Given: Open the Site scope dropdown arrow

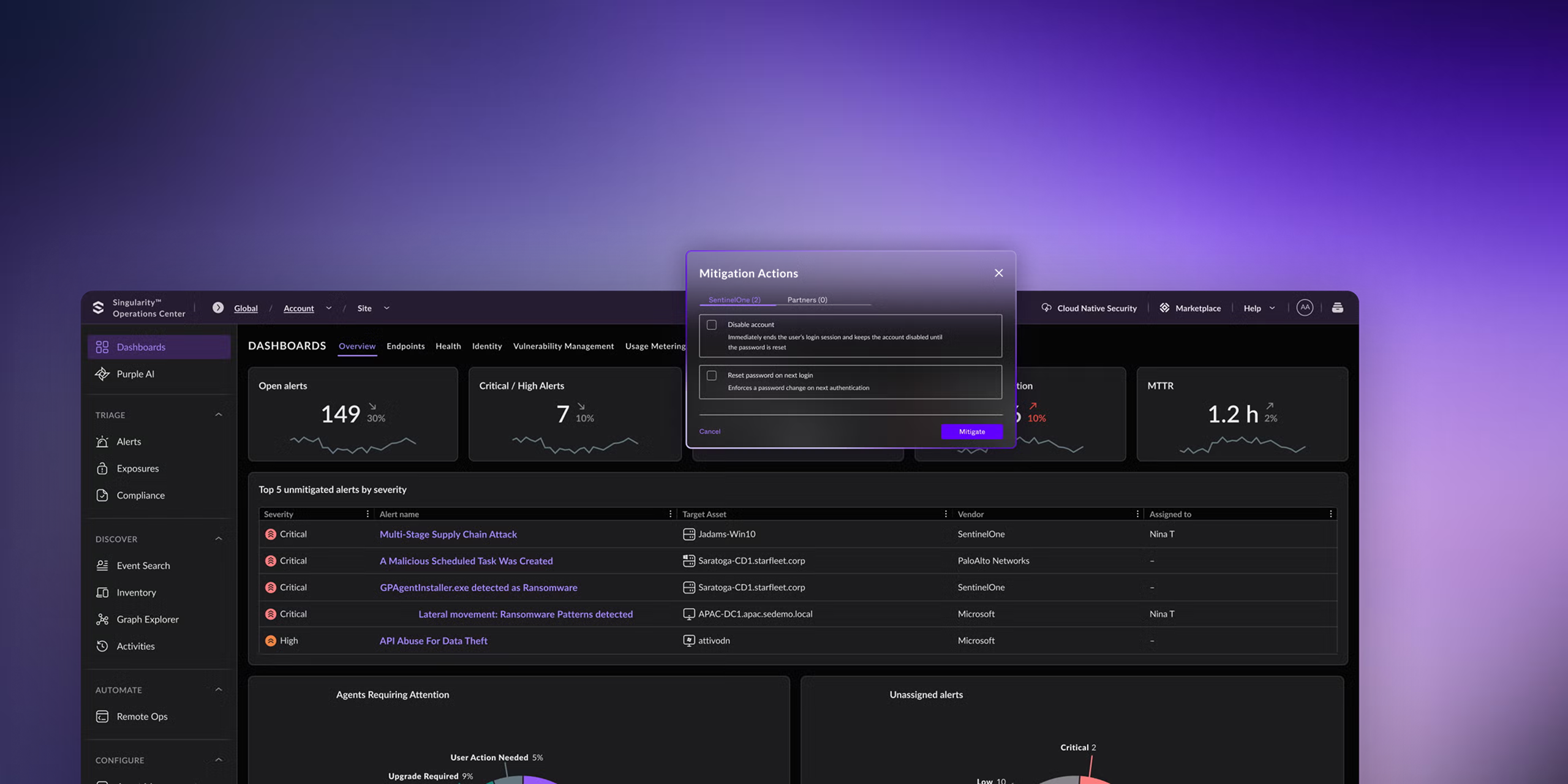Looking at the screenshot, I should point(386,308).
